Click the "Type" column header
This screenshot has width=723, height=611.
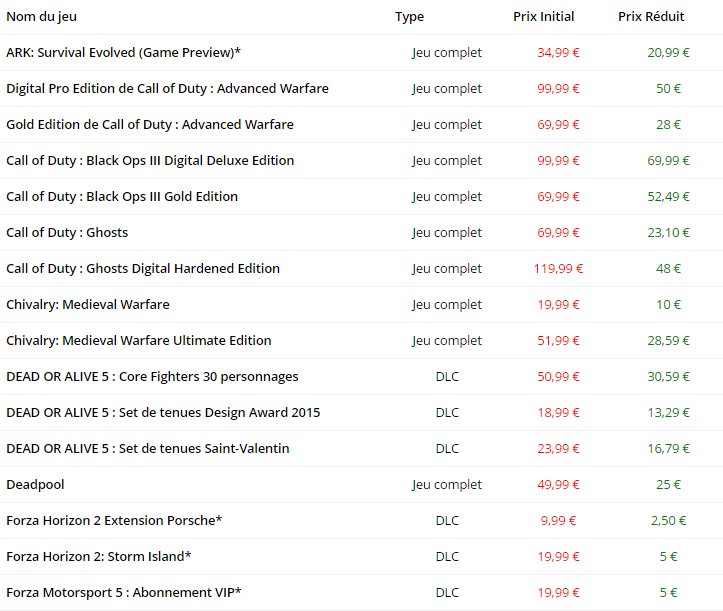[409, 17]
